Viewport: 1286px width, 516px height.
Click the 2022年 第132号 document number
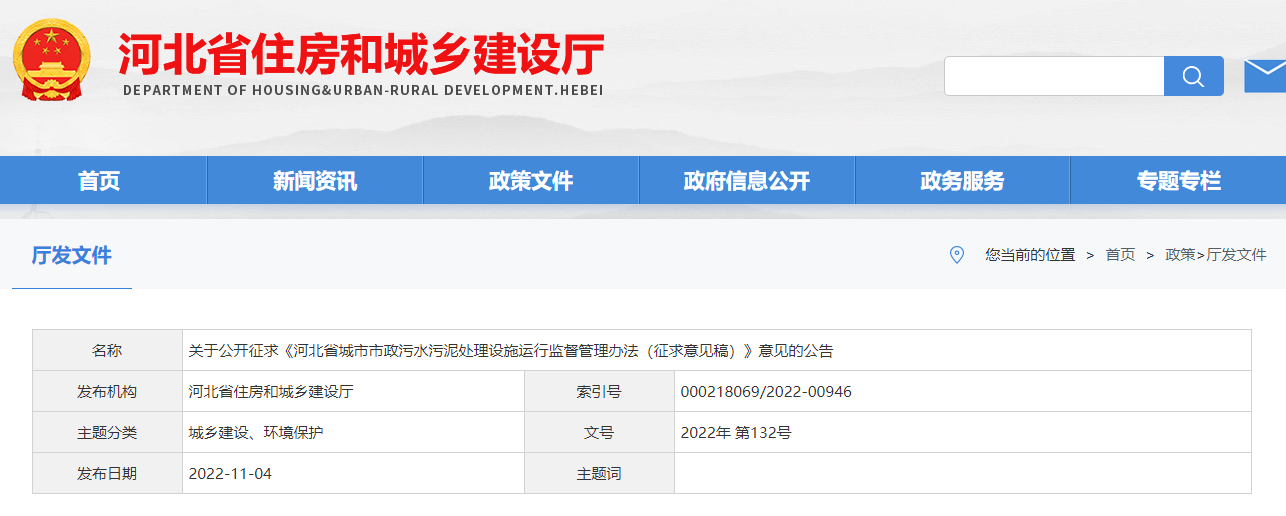[x=736, y=433]
